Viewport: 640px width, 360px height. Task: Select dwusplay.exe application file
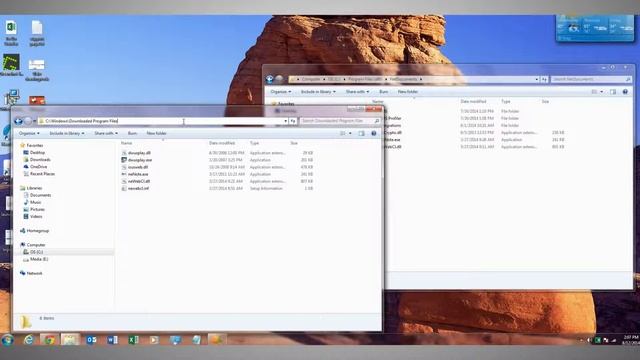140,160
